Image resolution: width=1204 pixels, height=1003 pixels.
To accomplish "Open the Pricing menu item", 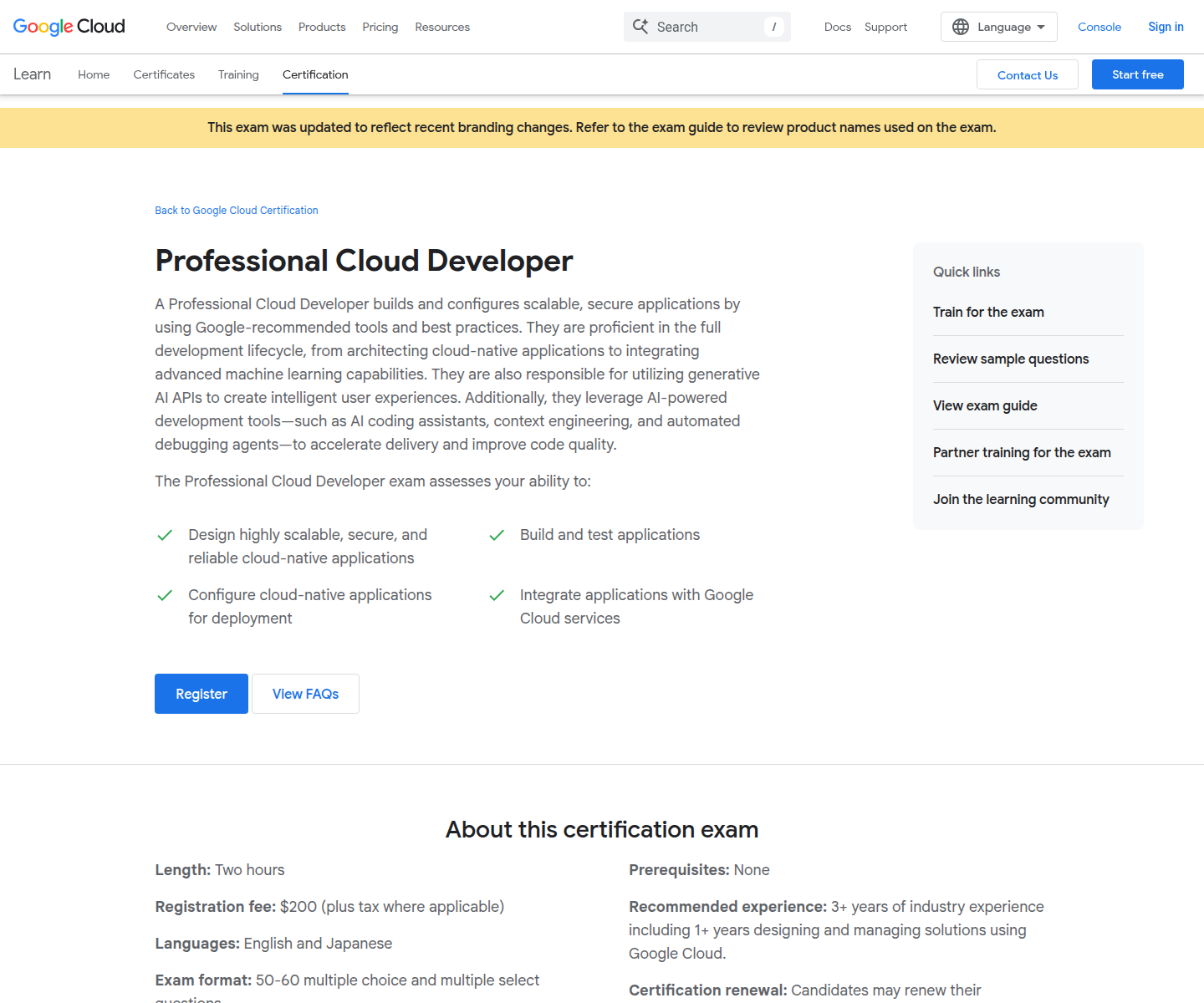I will [x=380, y=27].
